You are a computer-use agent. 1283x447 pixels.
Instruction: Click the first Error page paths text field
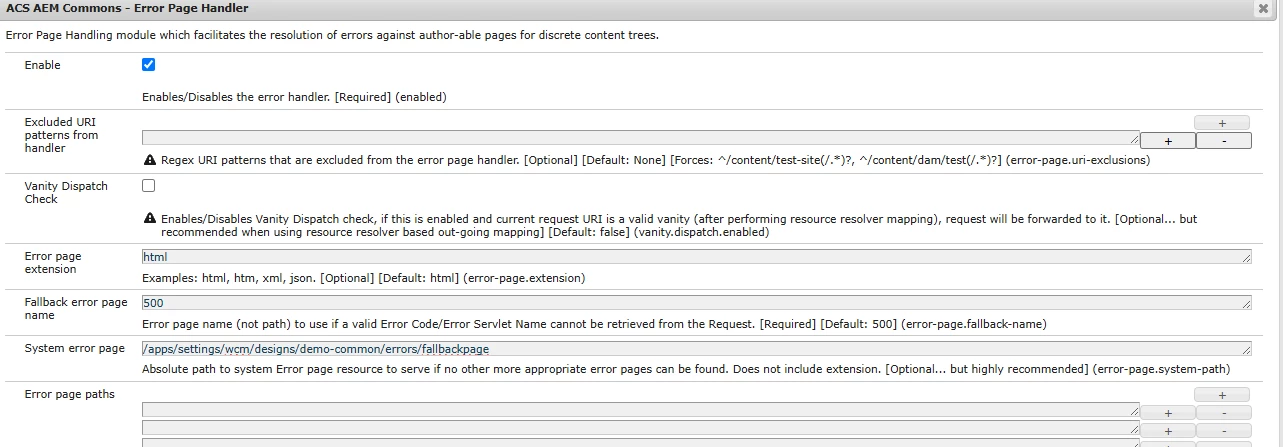click(641, 410)
